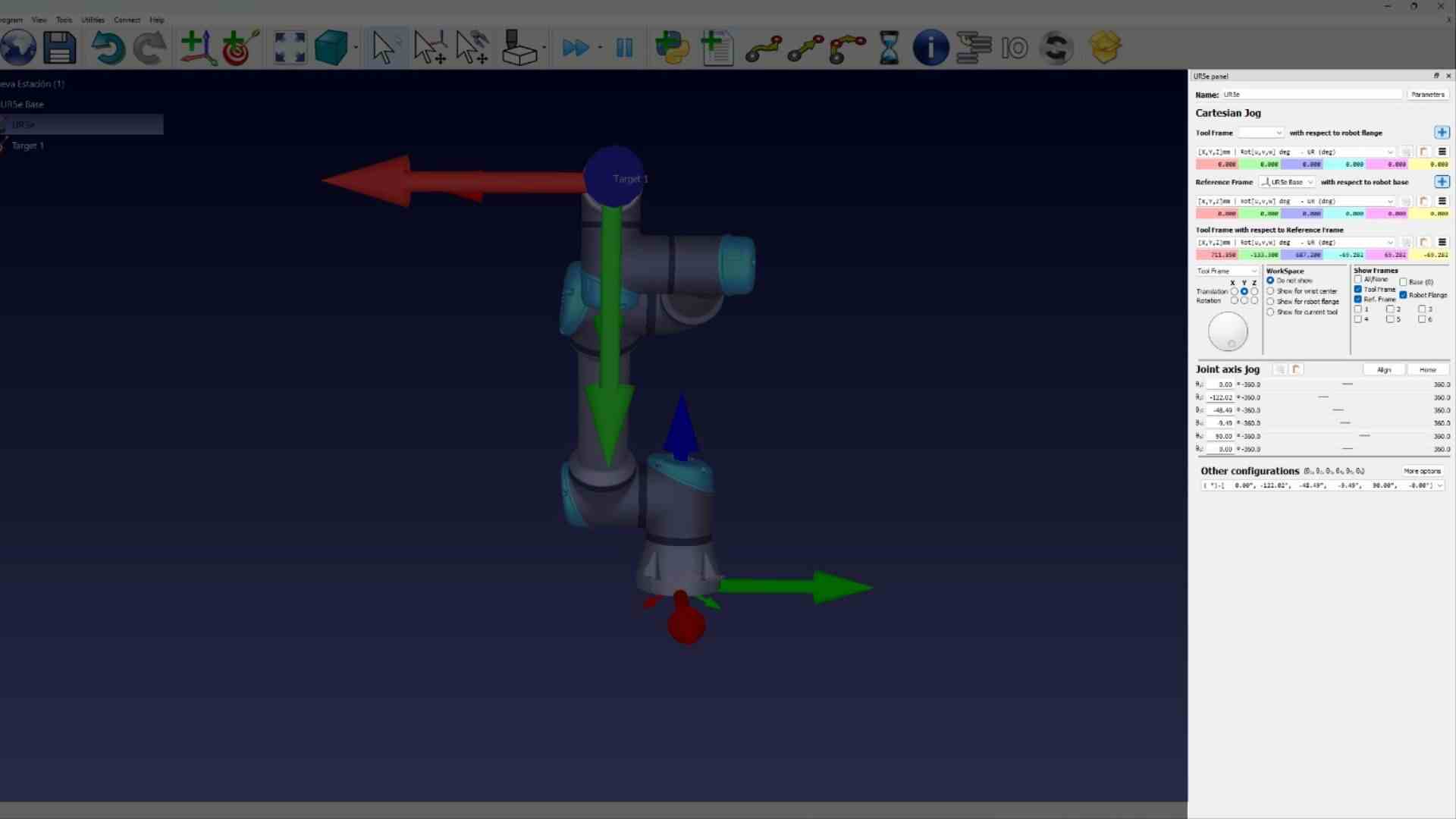Screen dimensions: 1456x819
Task: Redo the last undone action
Action: (149, 48)
